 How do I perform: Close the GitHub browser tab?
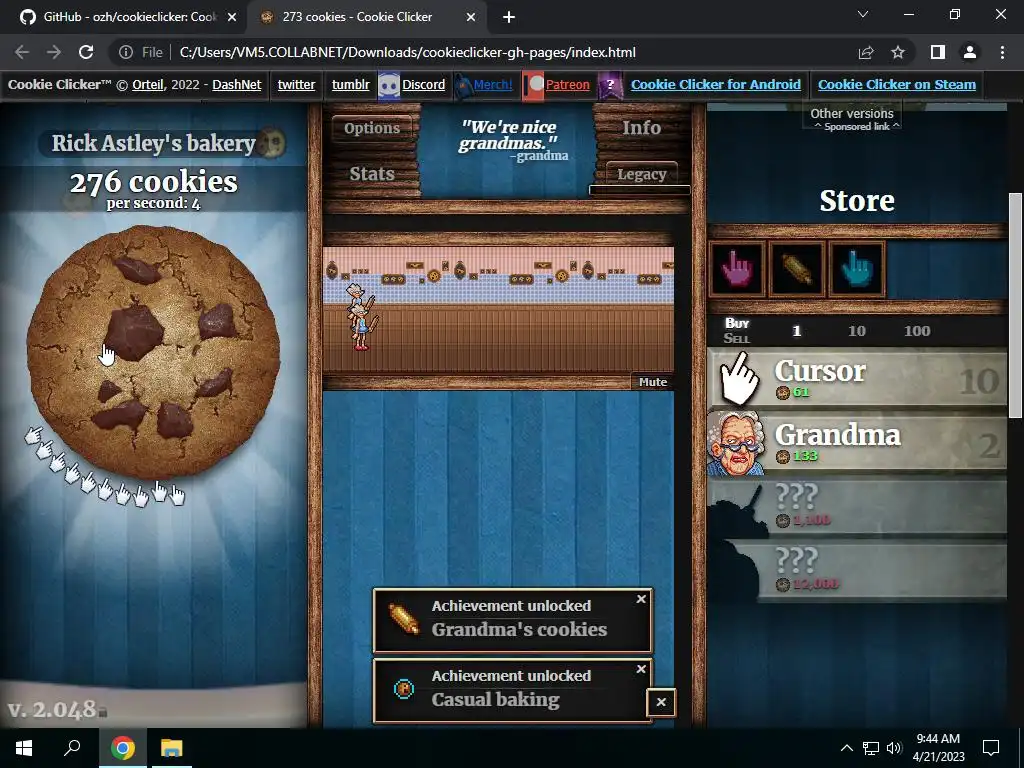click(232, 18)
